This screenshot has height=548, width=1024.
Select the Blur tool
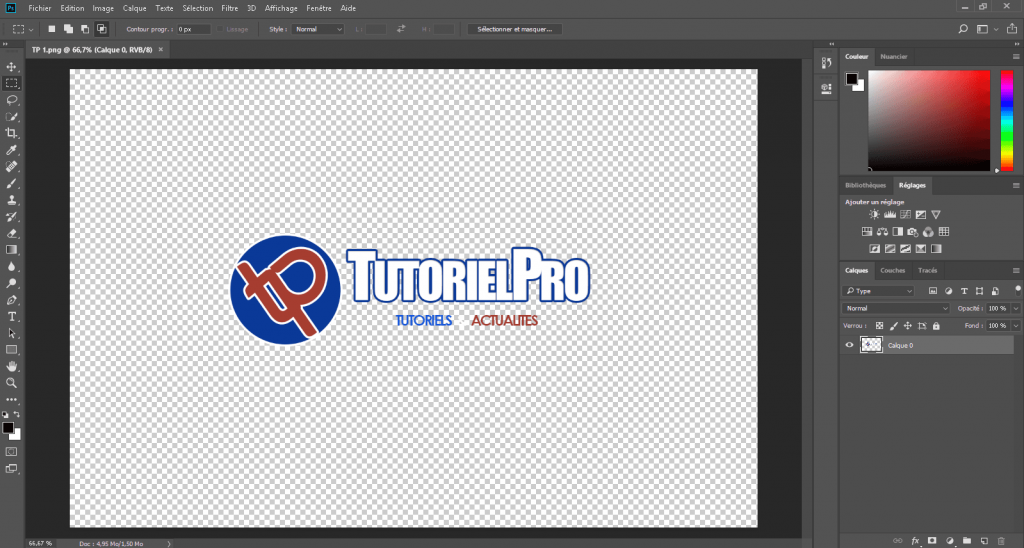[11, 266]
